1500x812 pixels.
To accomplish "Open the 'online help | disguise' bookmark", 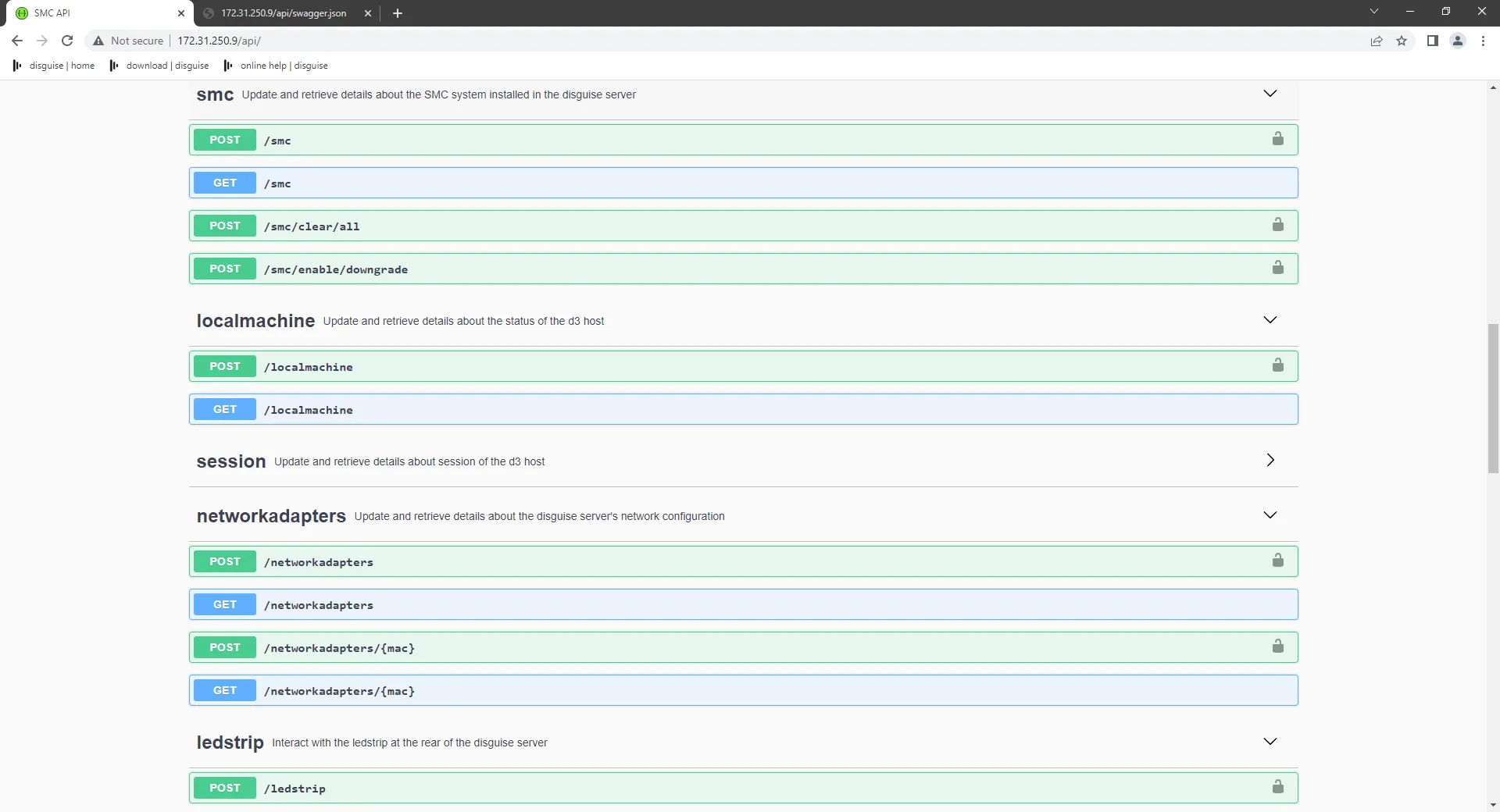I will (x=275, y=66).
